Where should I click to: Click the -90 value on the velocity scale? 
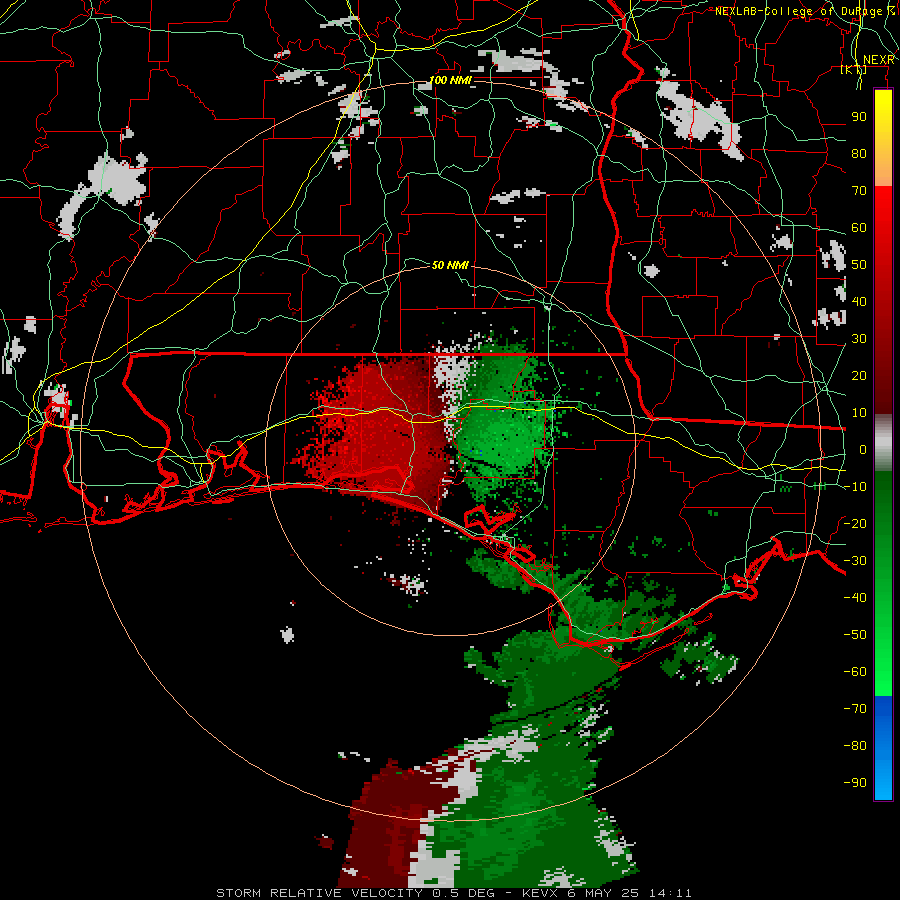pos(855,783)
